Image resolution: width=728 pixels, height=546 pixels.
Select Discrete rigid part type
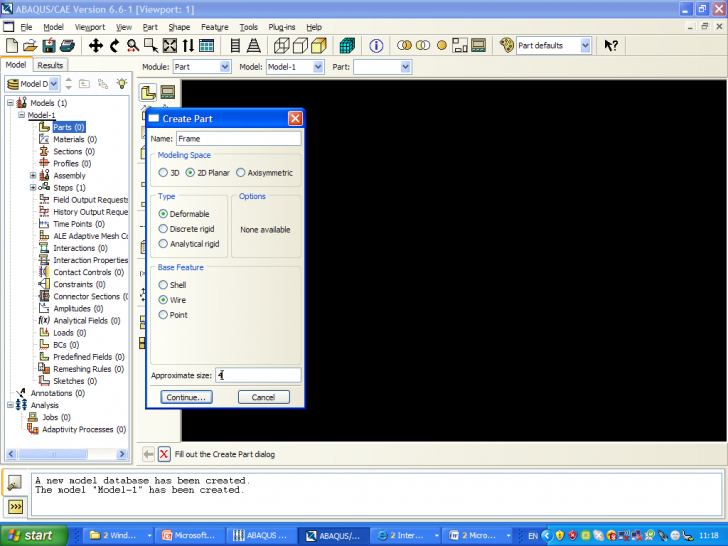coord(164,229)
